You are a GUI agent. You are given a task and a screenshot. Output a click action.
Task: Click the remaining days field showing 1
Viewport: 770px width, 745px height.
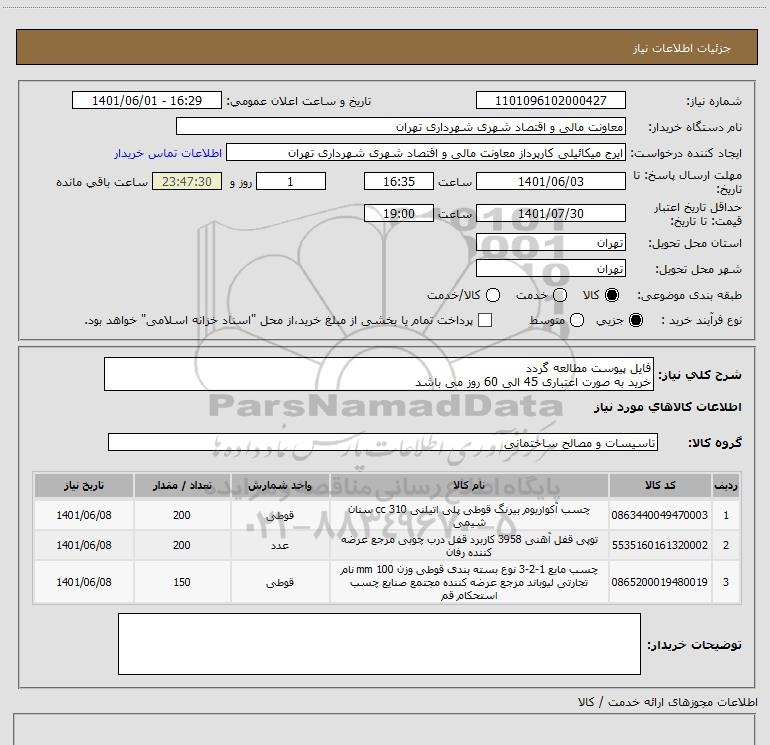pyautogui.click(x=291, y=181)
